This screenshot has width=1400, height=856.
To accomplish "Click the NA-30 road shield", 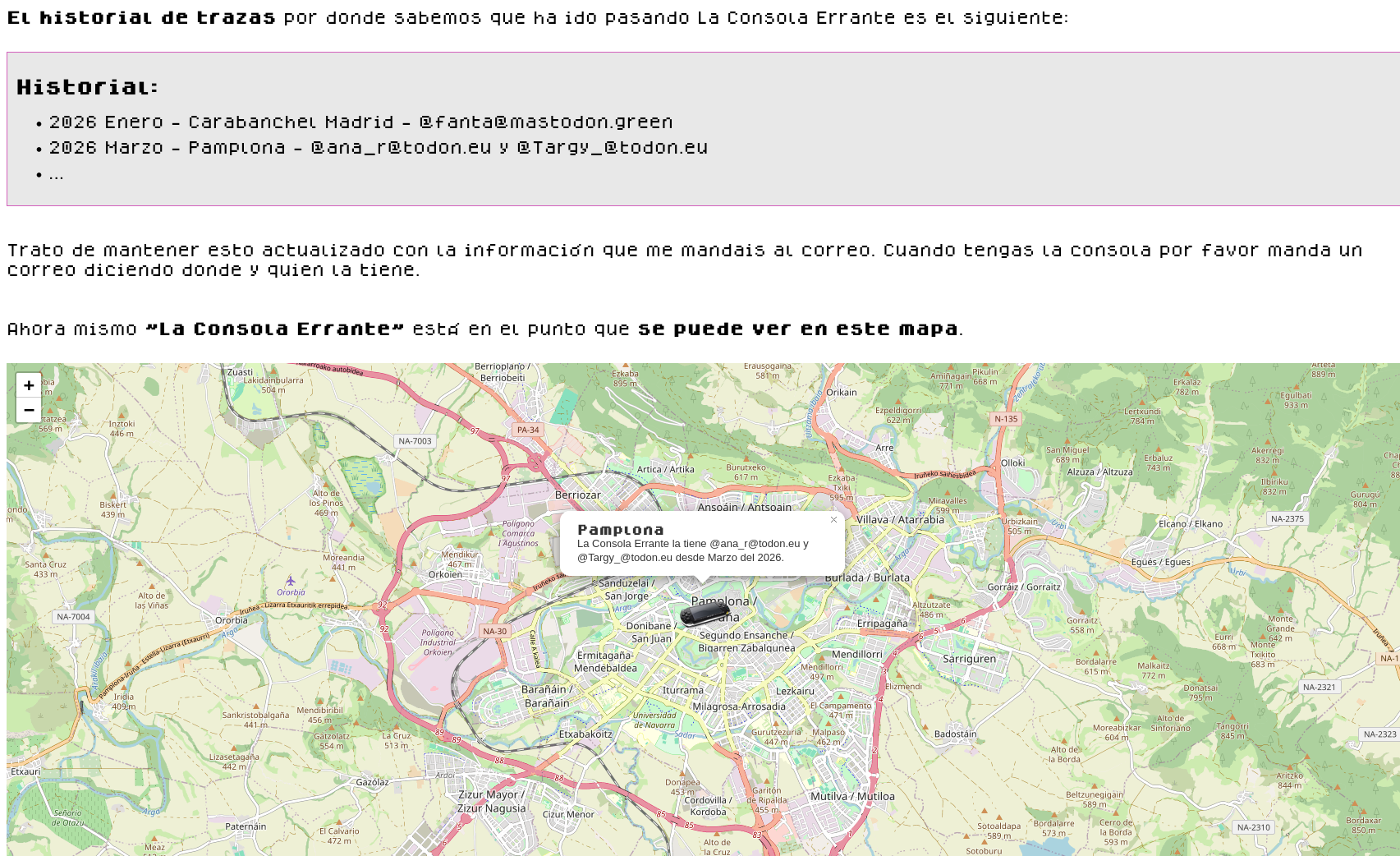I will coord(494,631).
